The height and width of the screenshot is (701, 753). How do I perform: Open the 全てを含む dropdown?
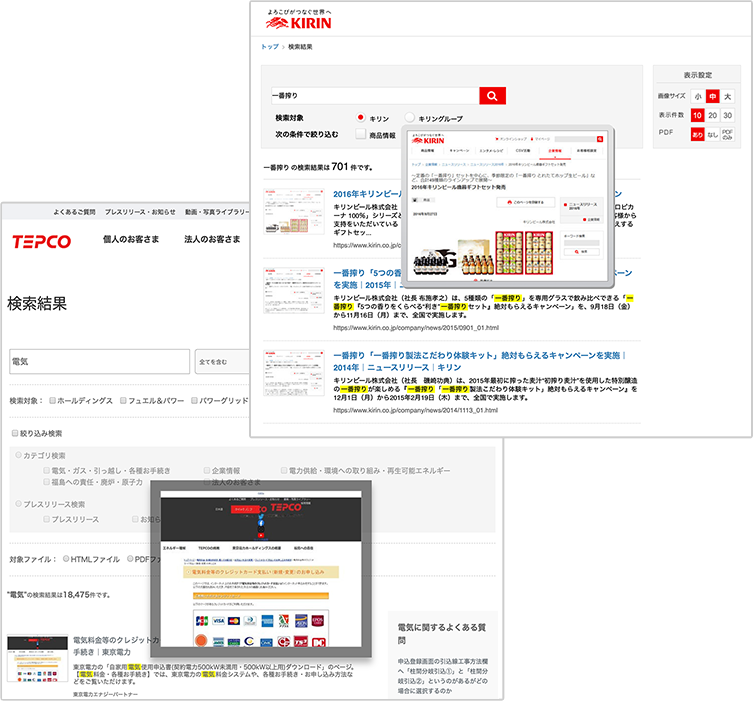tap(222, 362)
